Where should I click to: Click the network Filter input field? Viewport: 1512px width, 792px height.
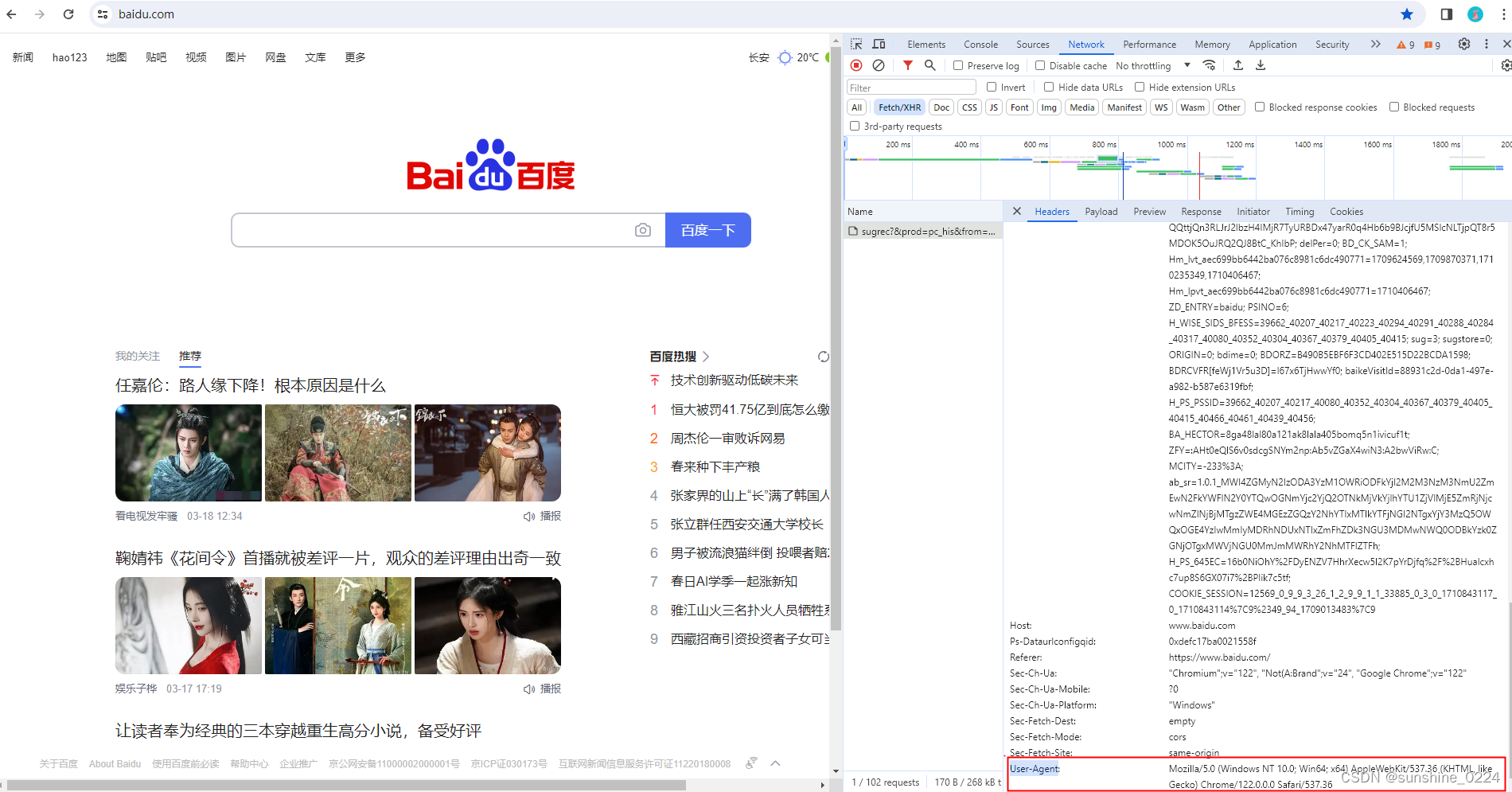click(910, 87)
